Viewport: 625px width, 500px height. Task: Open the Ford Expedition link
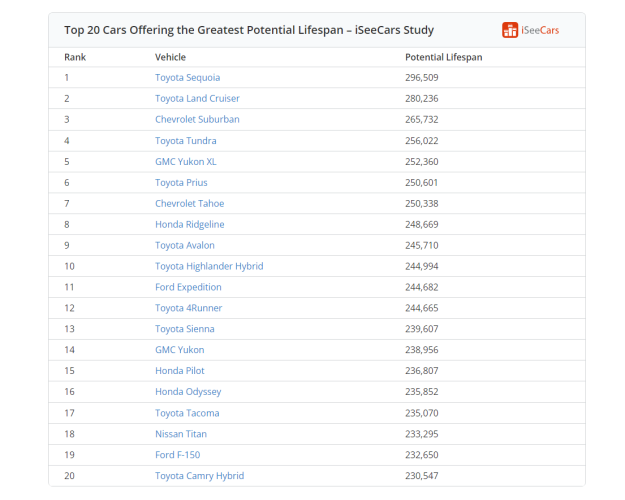pos(188,287)
